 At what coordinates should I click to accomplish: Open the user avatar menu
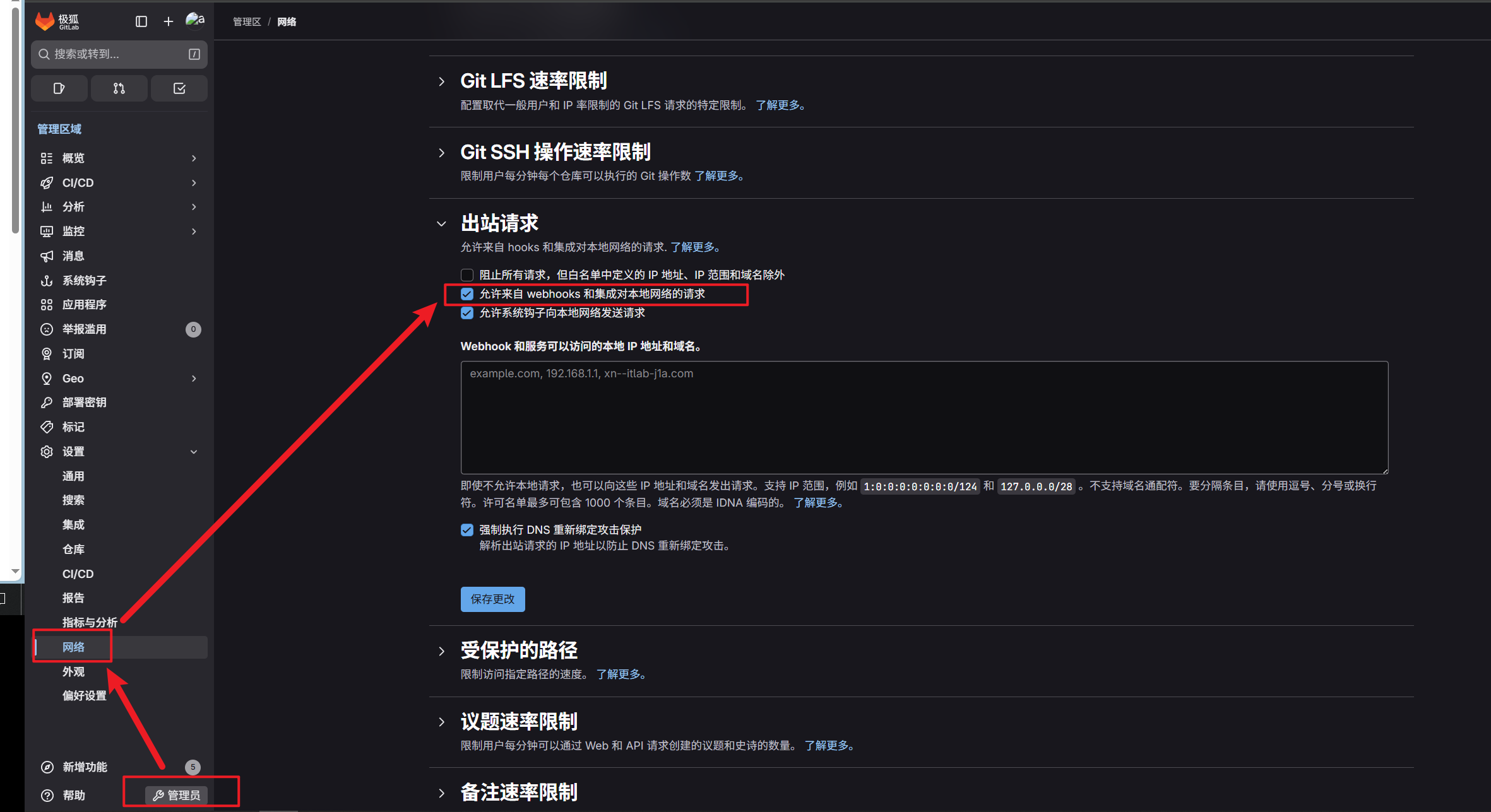[195, 21]
